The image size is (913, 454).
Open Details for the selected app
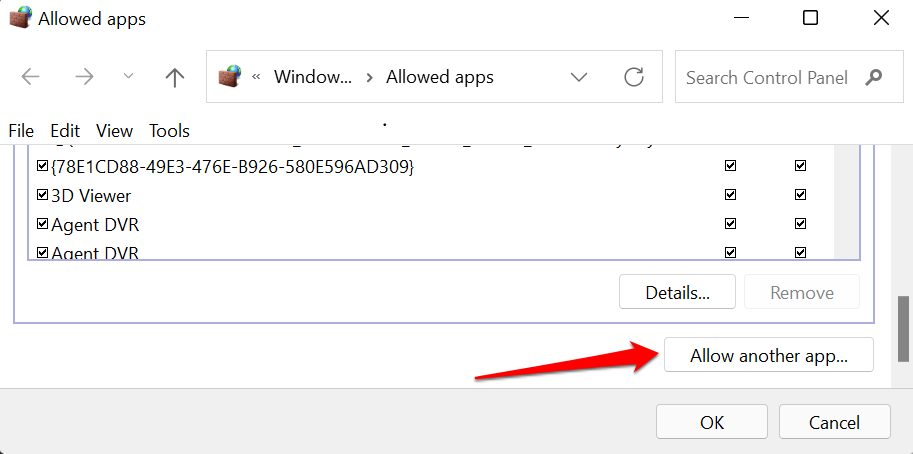click(677, 293)
